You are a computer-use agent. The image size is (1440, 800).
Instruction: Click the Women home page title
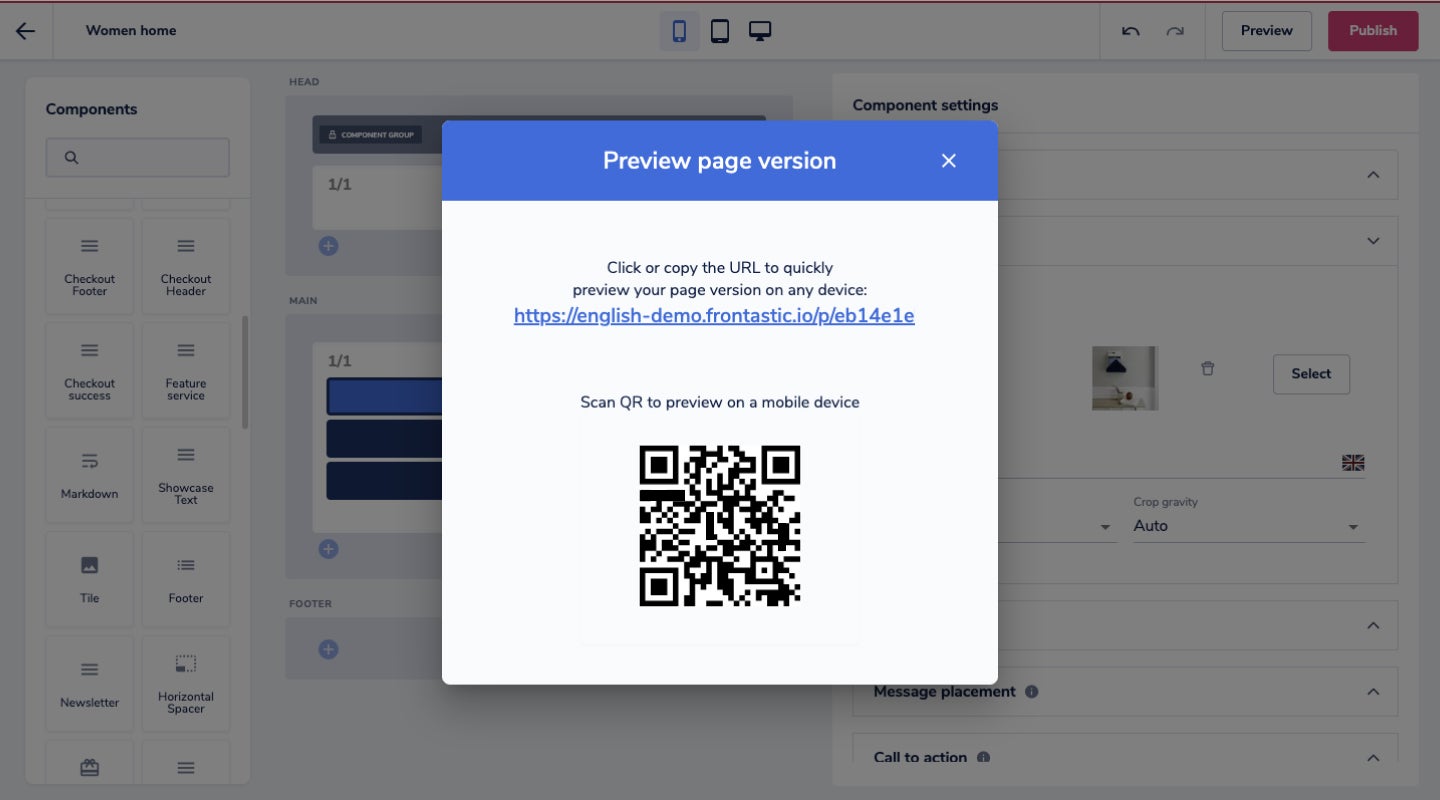[x=131, y=31]
